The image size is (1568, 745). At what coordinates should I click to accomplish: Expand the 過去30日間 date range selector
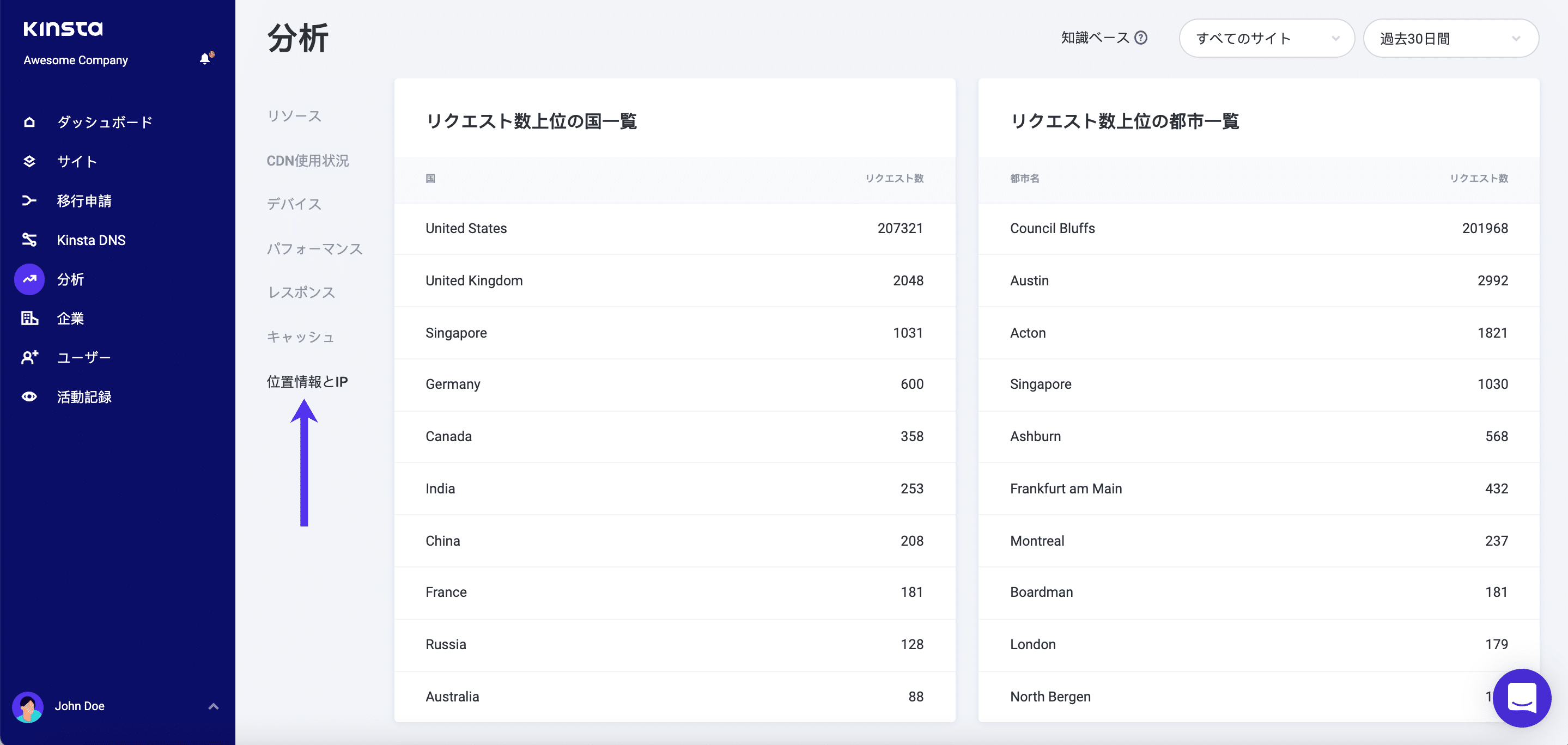[x=1451, y=38]
